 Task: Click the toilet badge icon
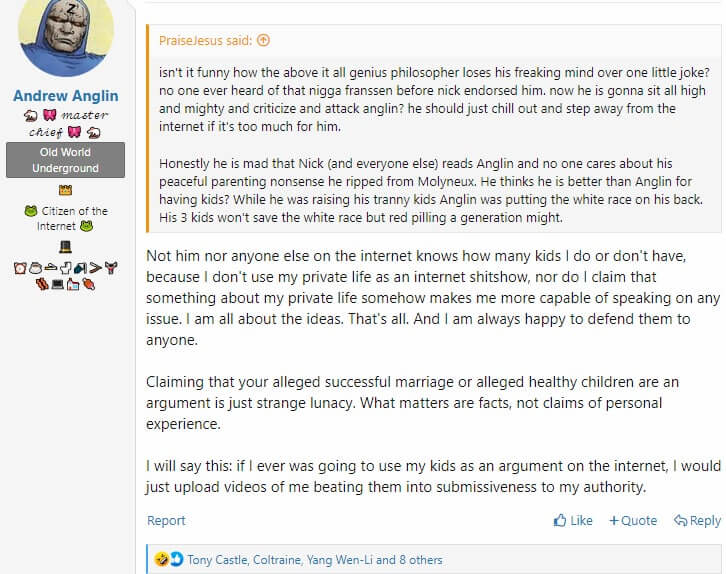tap(65, 268)
